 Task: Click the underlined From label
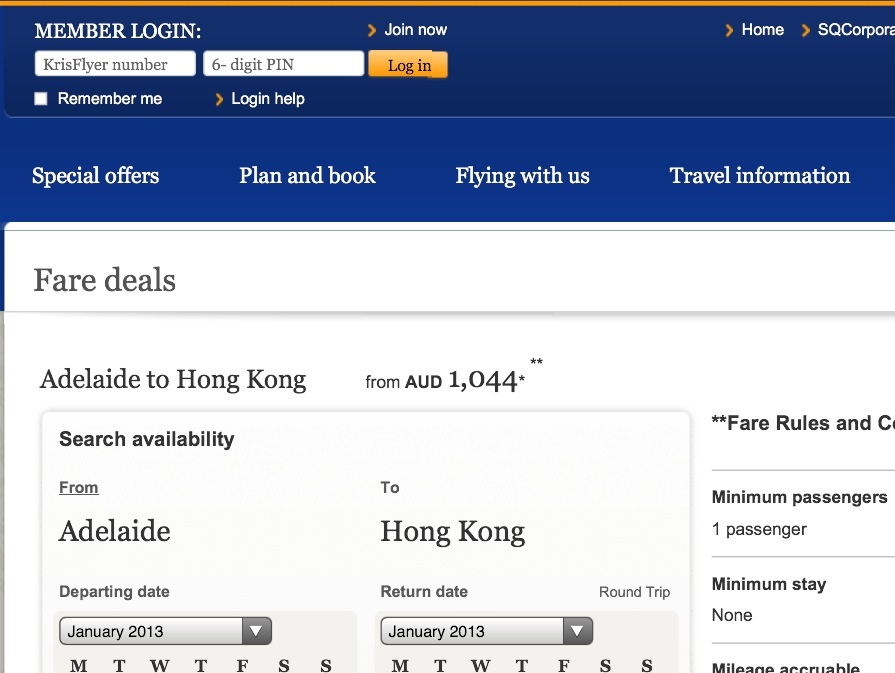coord(78,487)
